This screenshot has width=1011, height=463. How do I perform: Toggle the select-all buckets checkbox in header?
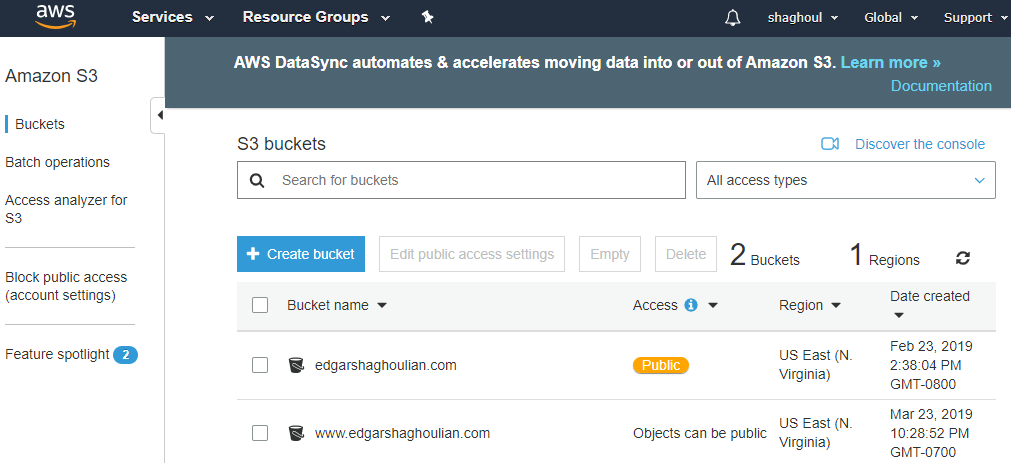point(260,305)
